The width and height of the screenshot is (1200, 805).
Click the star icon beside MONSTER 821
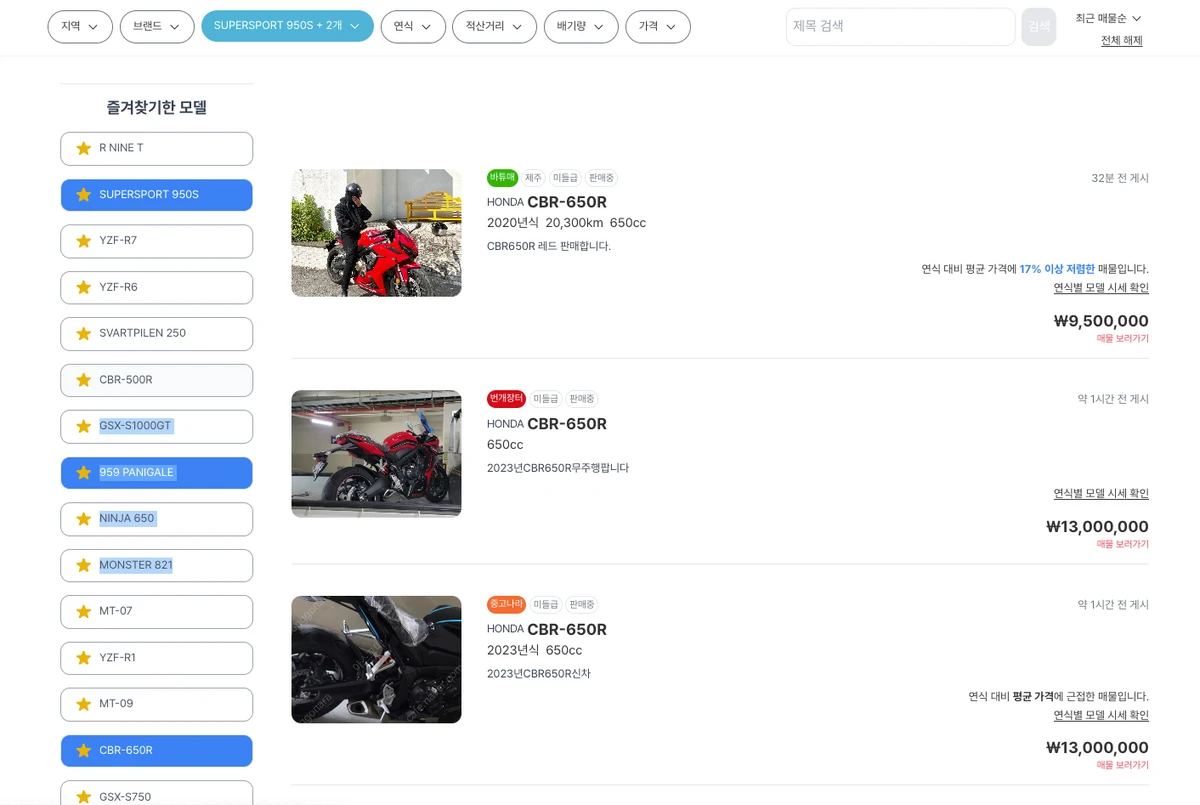coord(84,566)
